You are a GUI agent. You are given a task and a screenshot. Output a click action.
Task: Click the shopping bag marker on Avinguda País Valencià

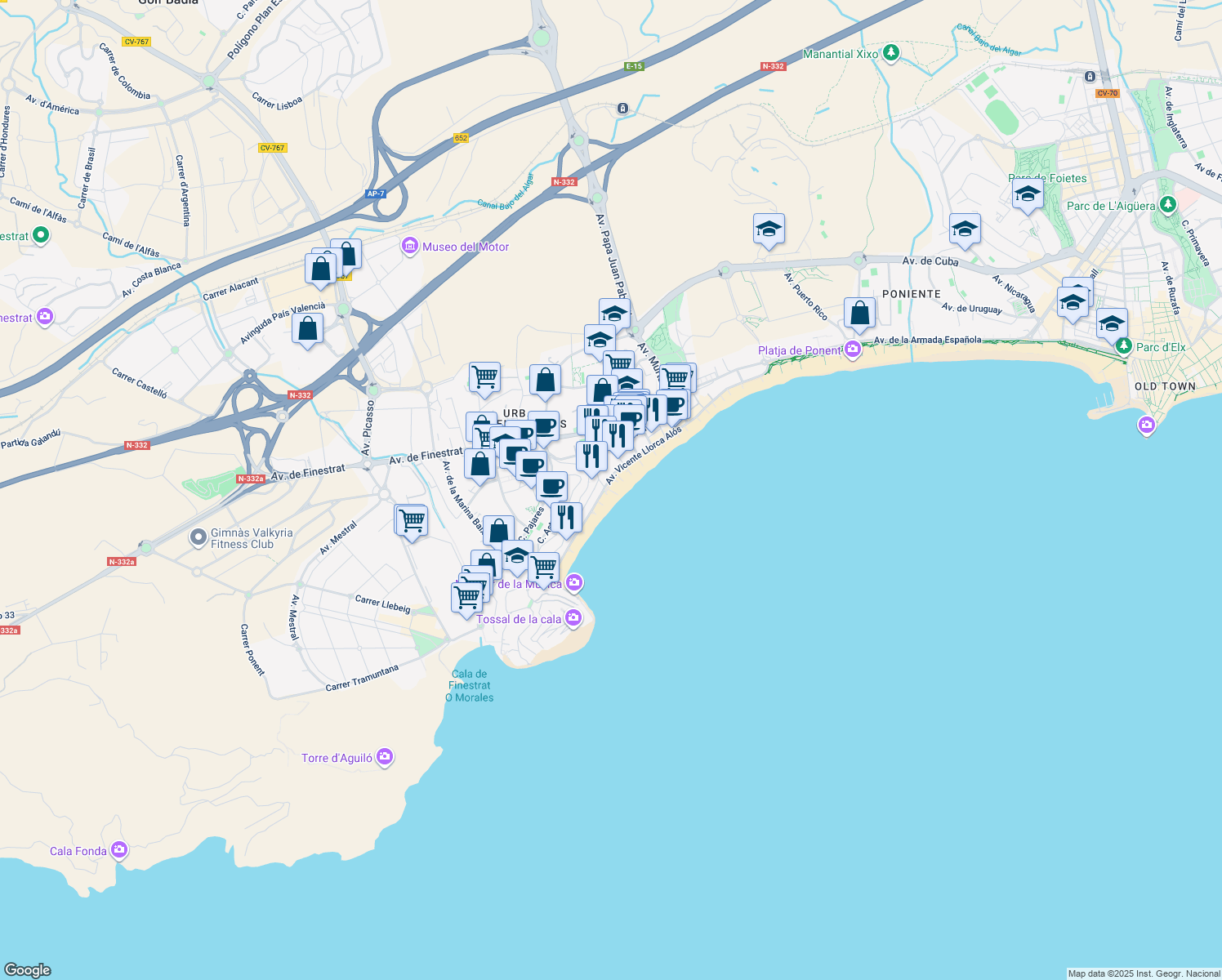(x=308, y=328)
